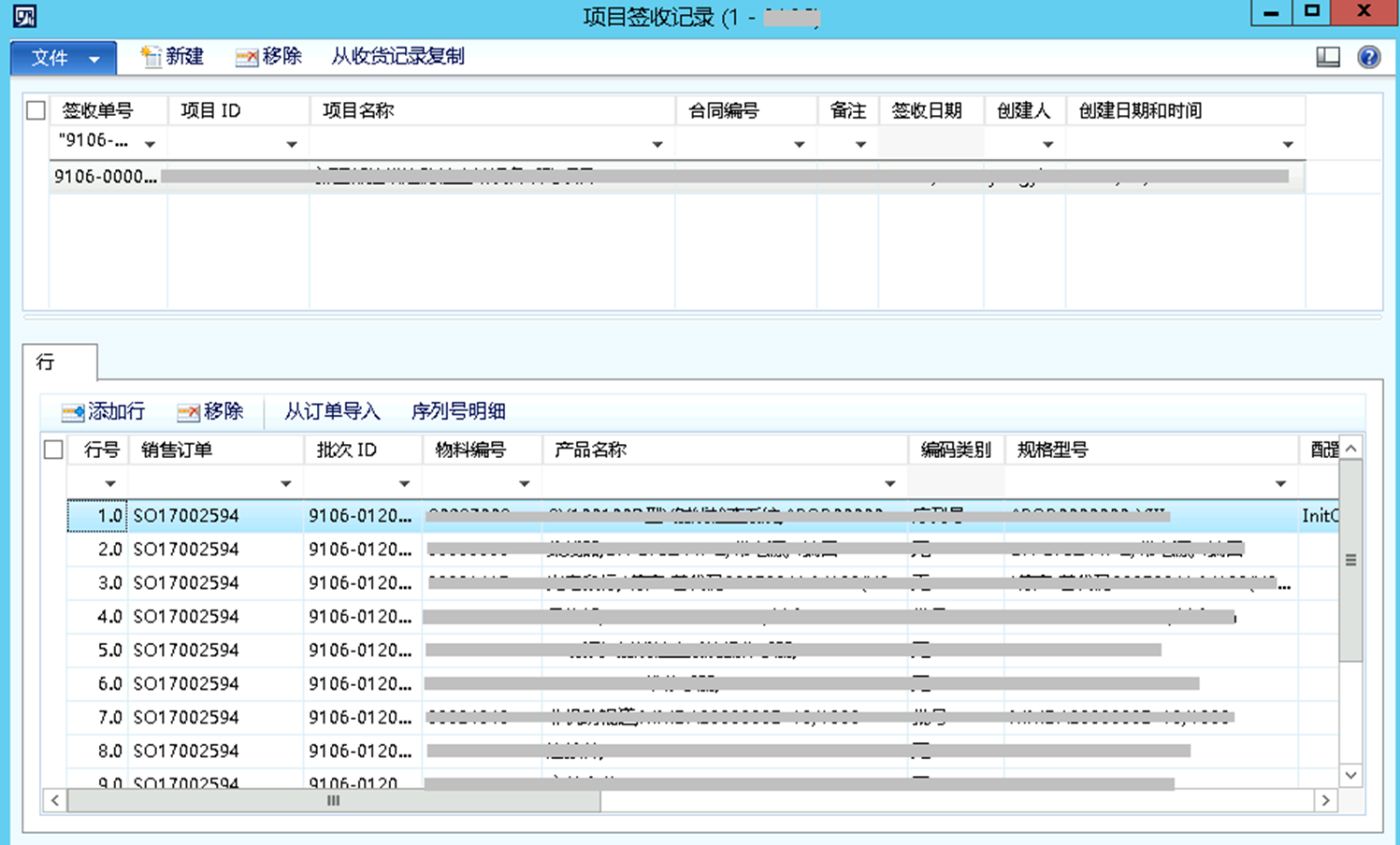Click SO17002594 in line 6.0
1400x845 pixels.
(x=186, y=684)
